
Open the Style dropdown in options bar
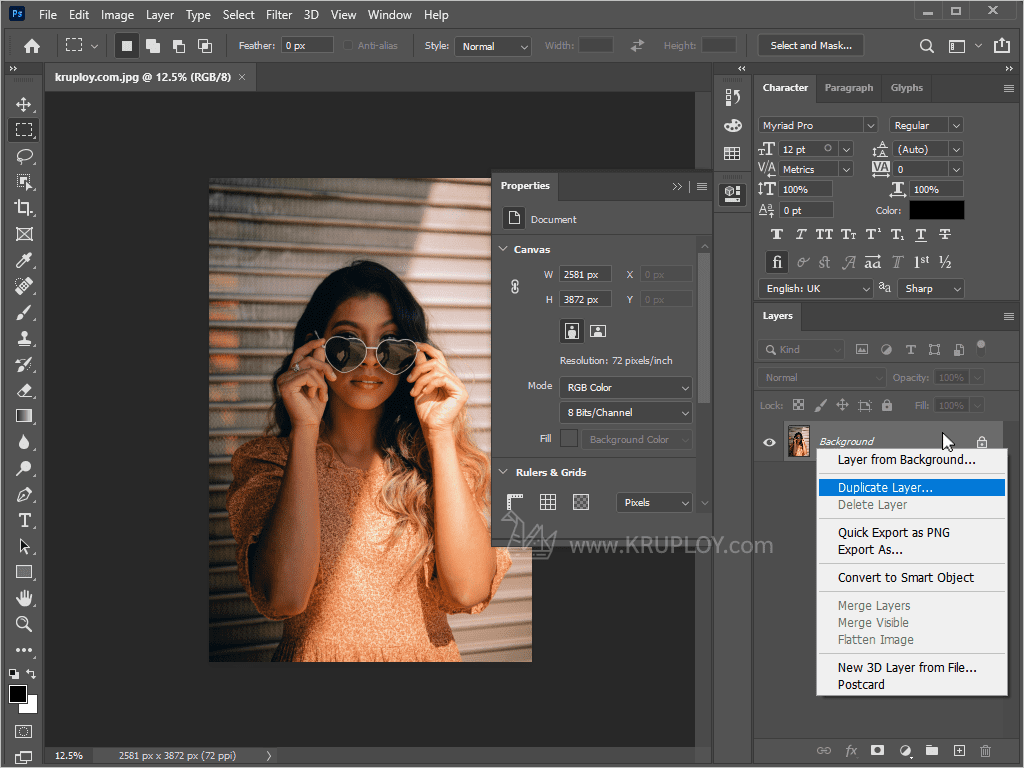(492, 46)
